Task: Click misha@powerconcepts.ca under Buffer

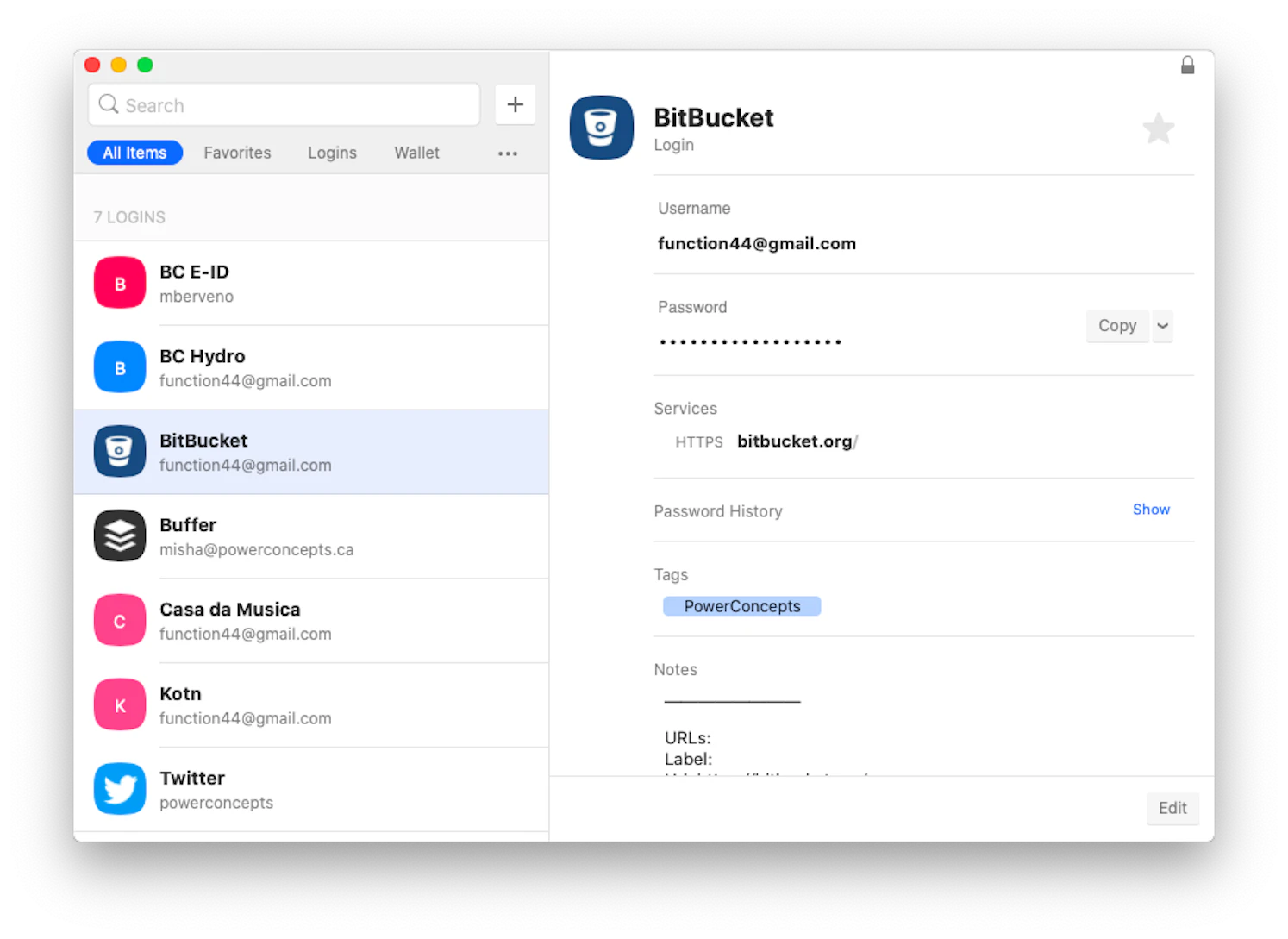Action: (256, 550)
